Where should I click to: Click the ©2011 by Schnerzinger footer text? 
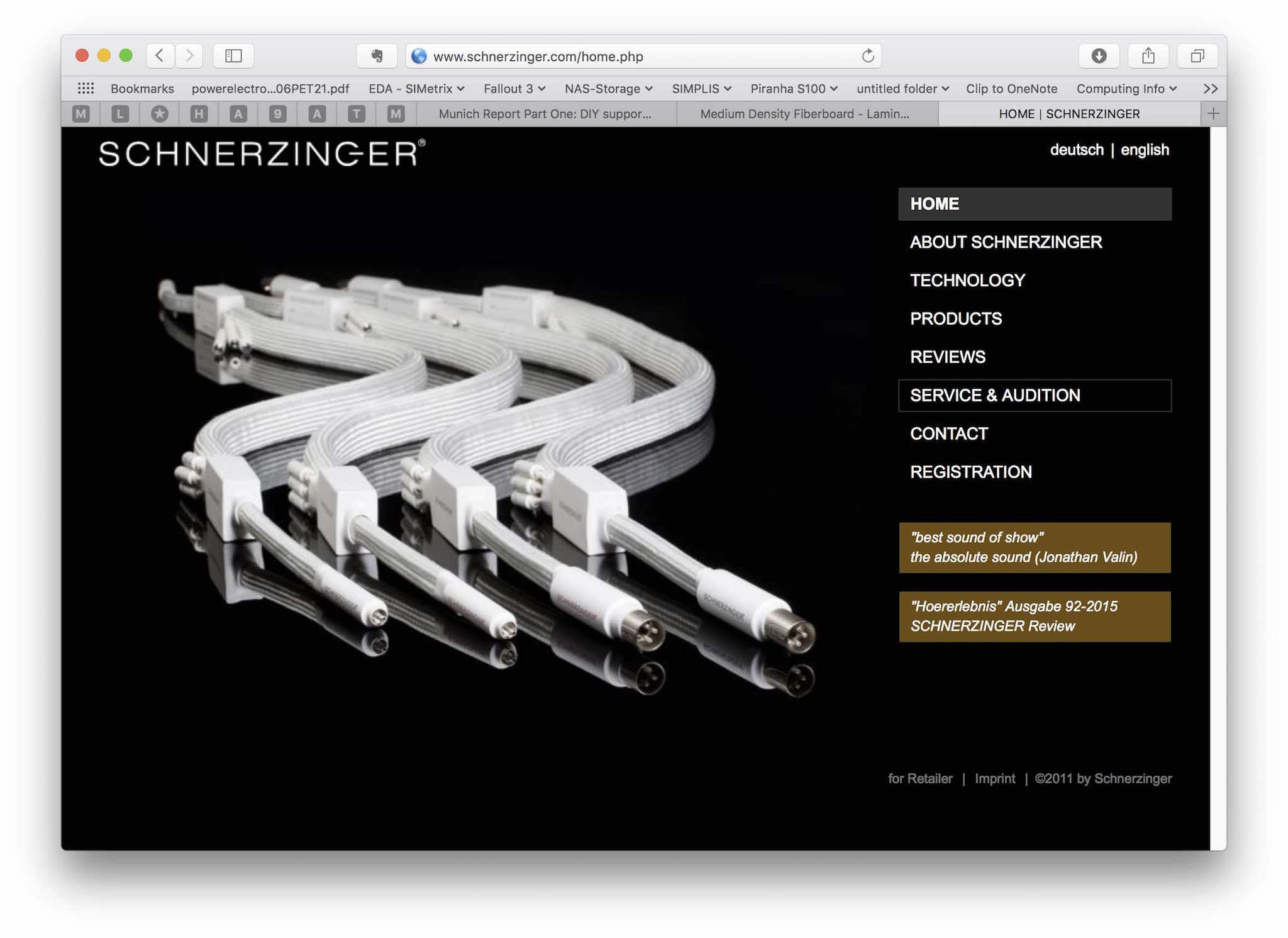(x=1103, y=779)
